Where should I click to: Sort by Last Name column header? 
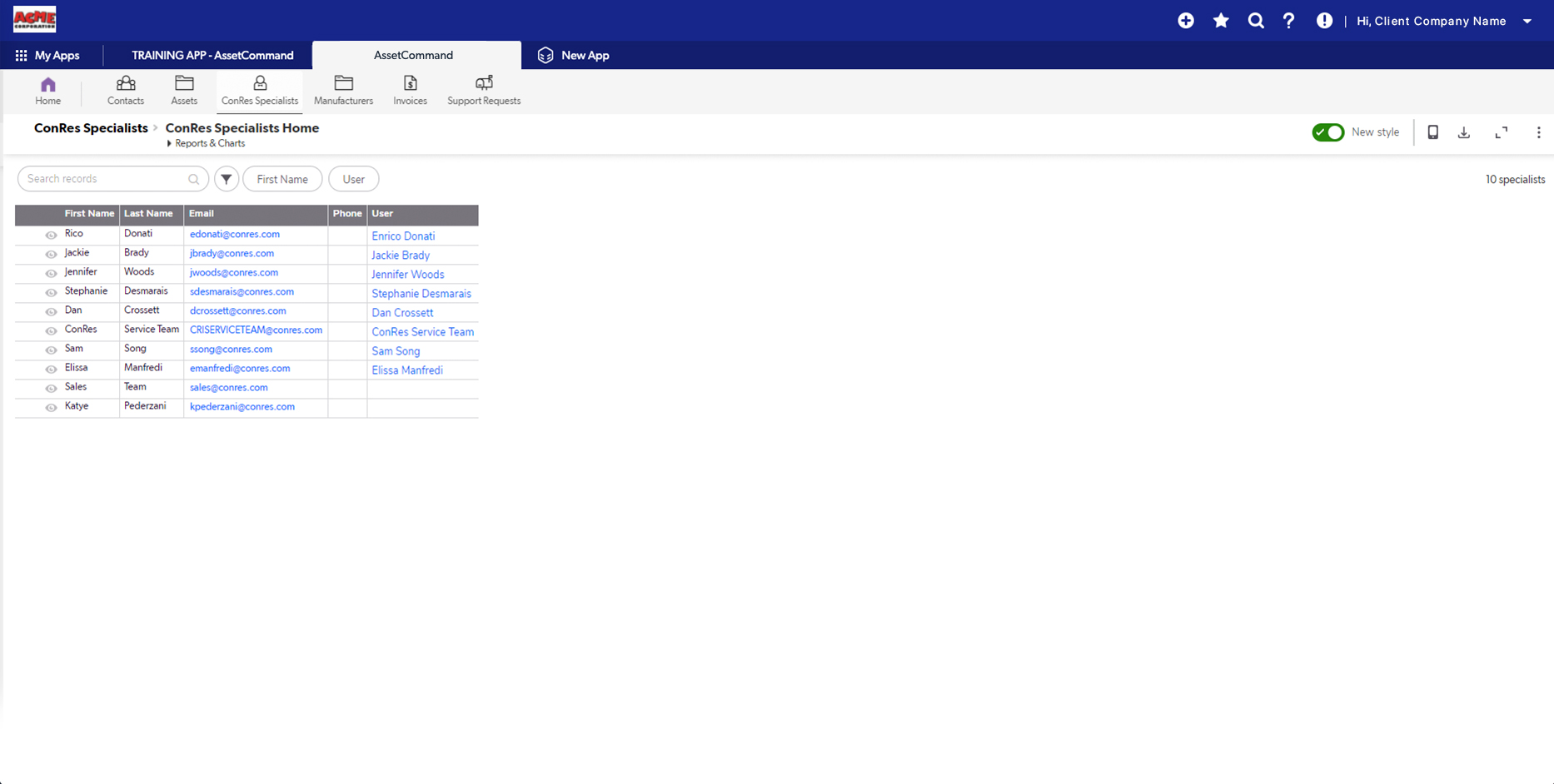click(x=148, y=214)
